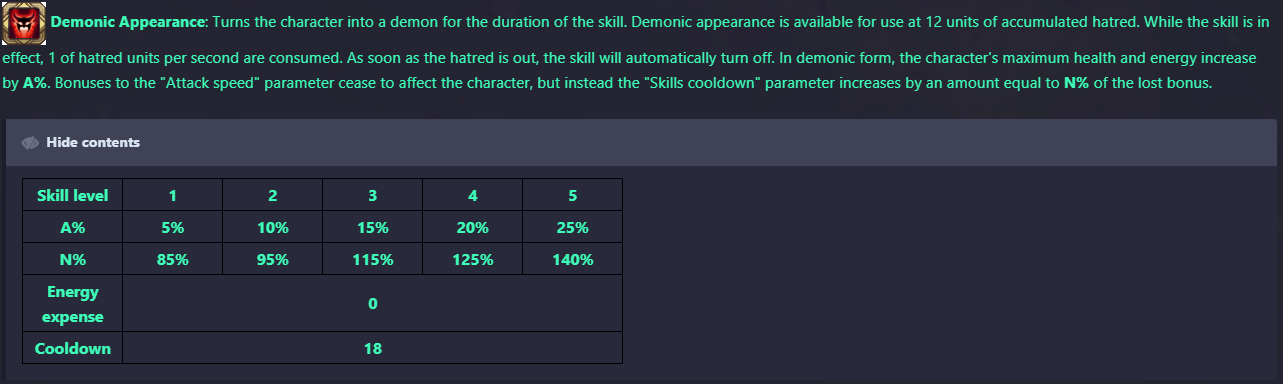
Task: Click the 25% value at level 5
Action: pos(572,227)
